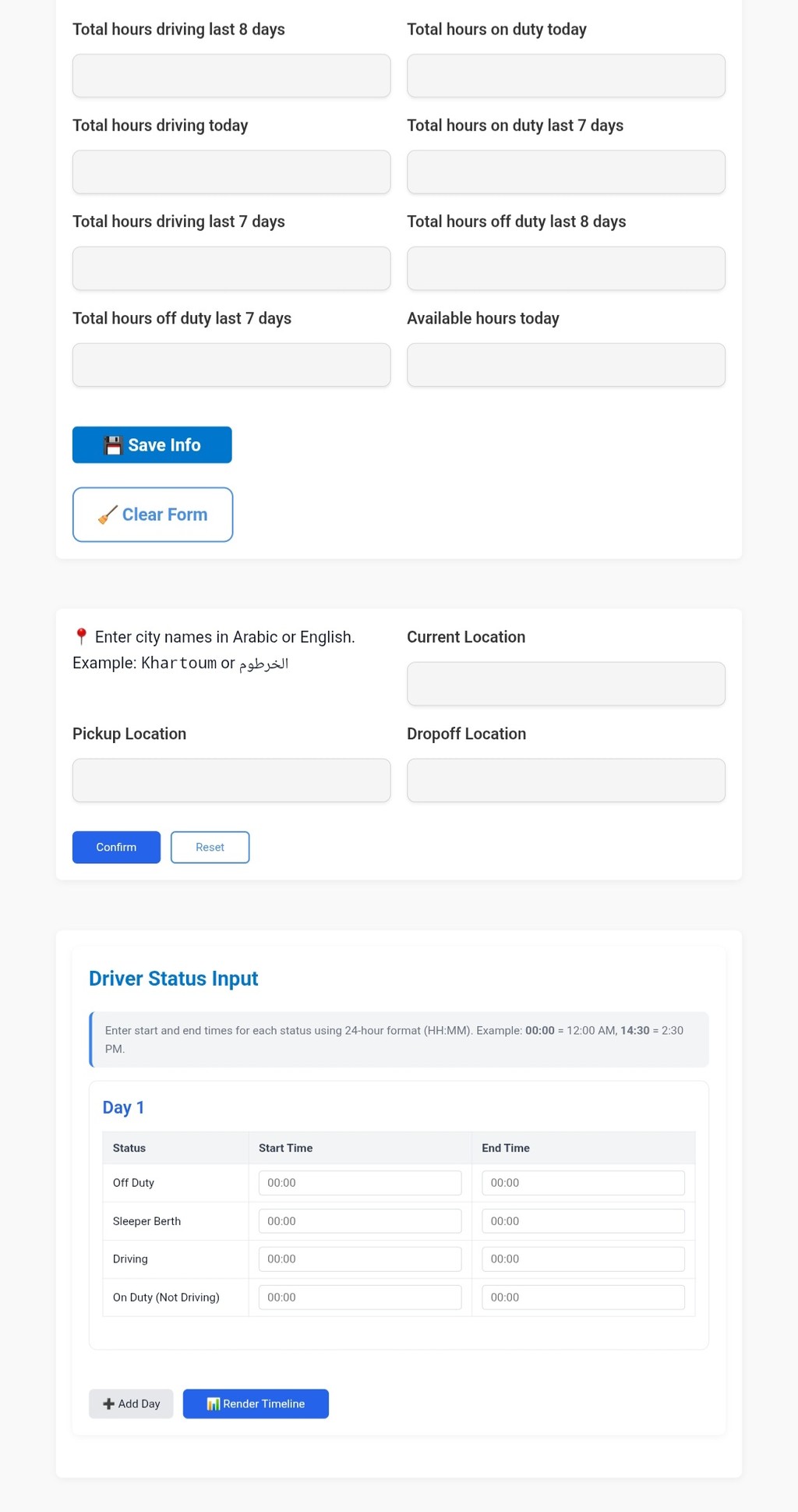Image resolution: width=798 pixels, height=1512 pixels.
Task: Click the chart icon on Render Timeline
Action: (x=213, y=1404)
